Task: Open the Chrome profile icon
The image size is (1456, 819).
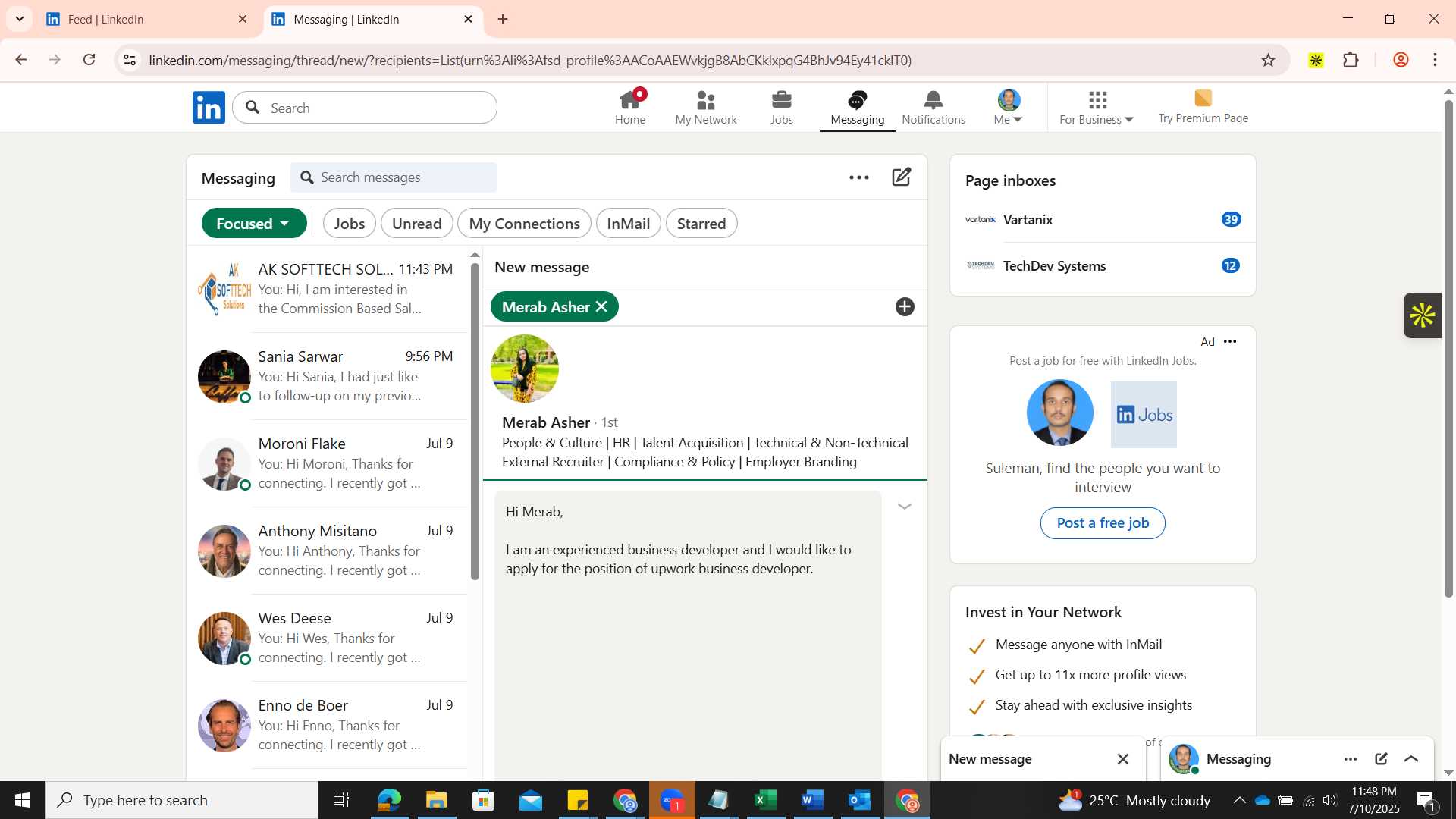Action: (1401, 60)
